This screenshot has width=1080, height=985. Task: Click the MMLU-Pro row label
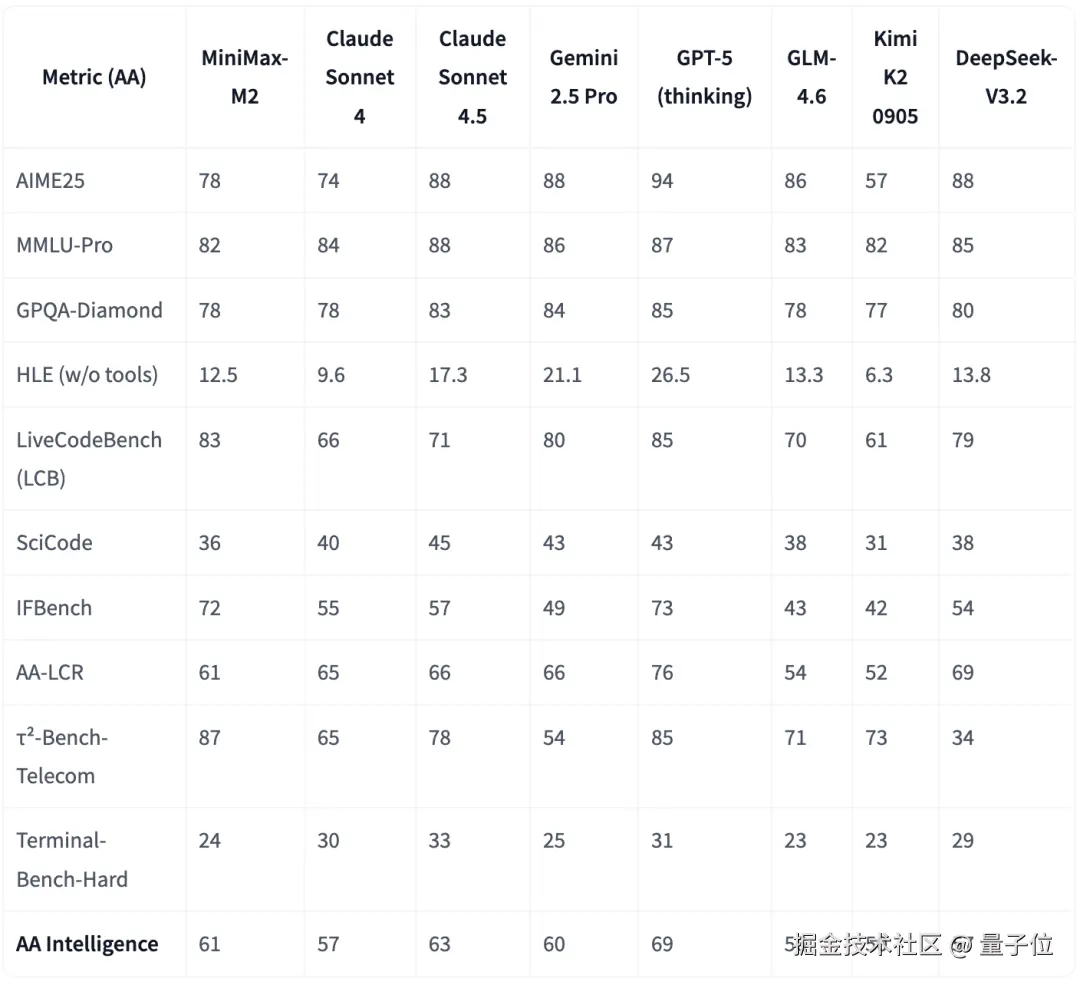click(64, 245)
